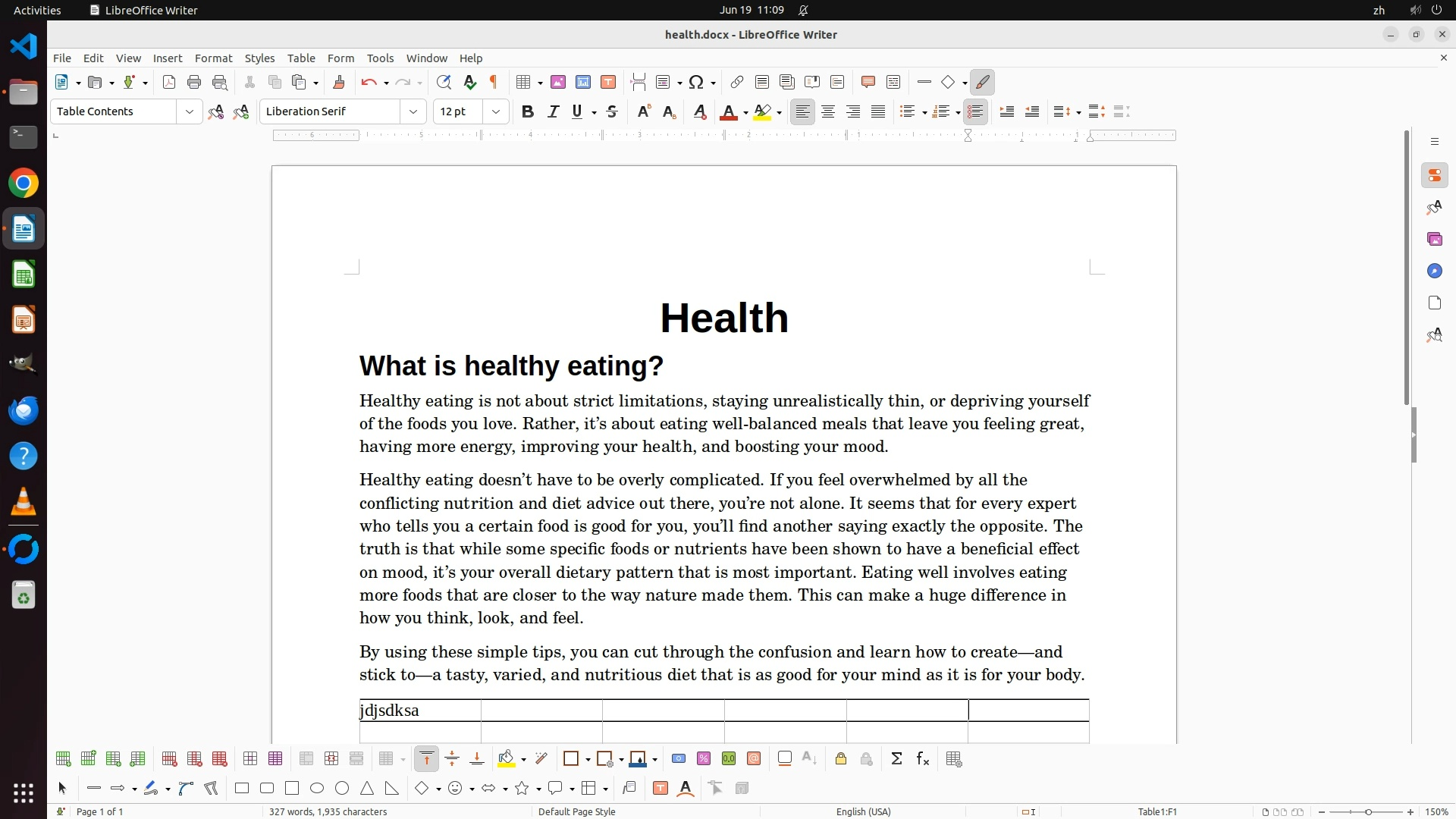The width and height of the screenshot is (1456, 819).
Task: Open the font size dropdown list
Action: [496, 112]
